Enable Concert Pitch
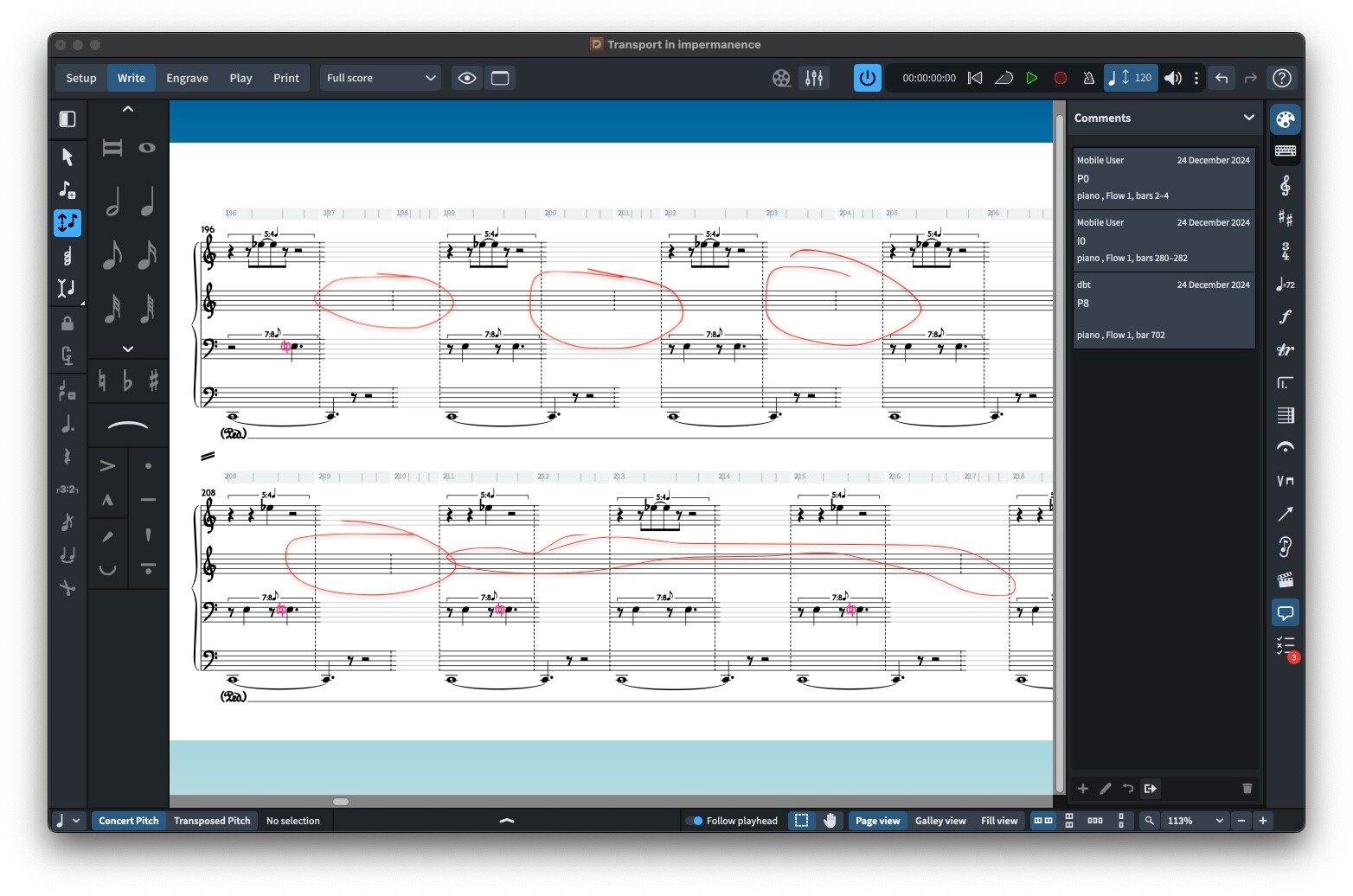 coord(129,821)
